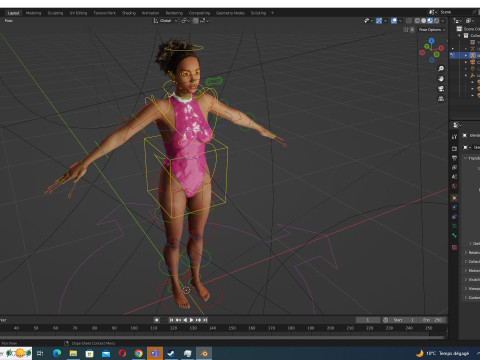Toggle X-ray display in the viewport header
Screen dimensions: 480x360
(x=409, y=21)
